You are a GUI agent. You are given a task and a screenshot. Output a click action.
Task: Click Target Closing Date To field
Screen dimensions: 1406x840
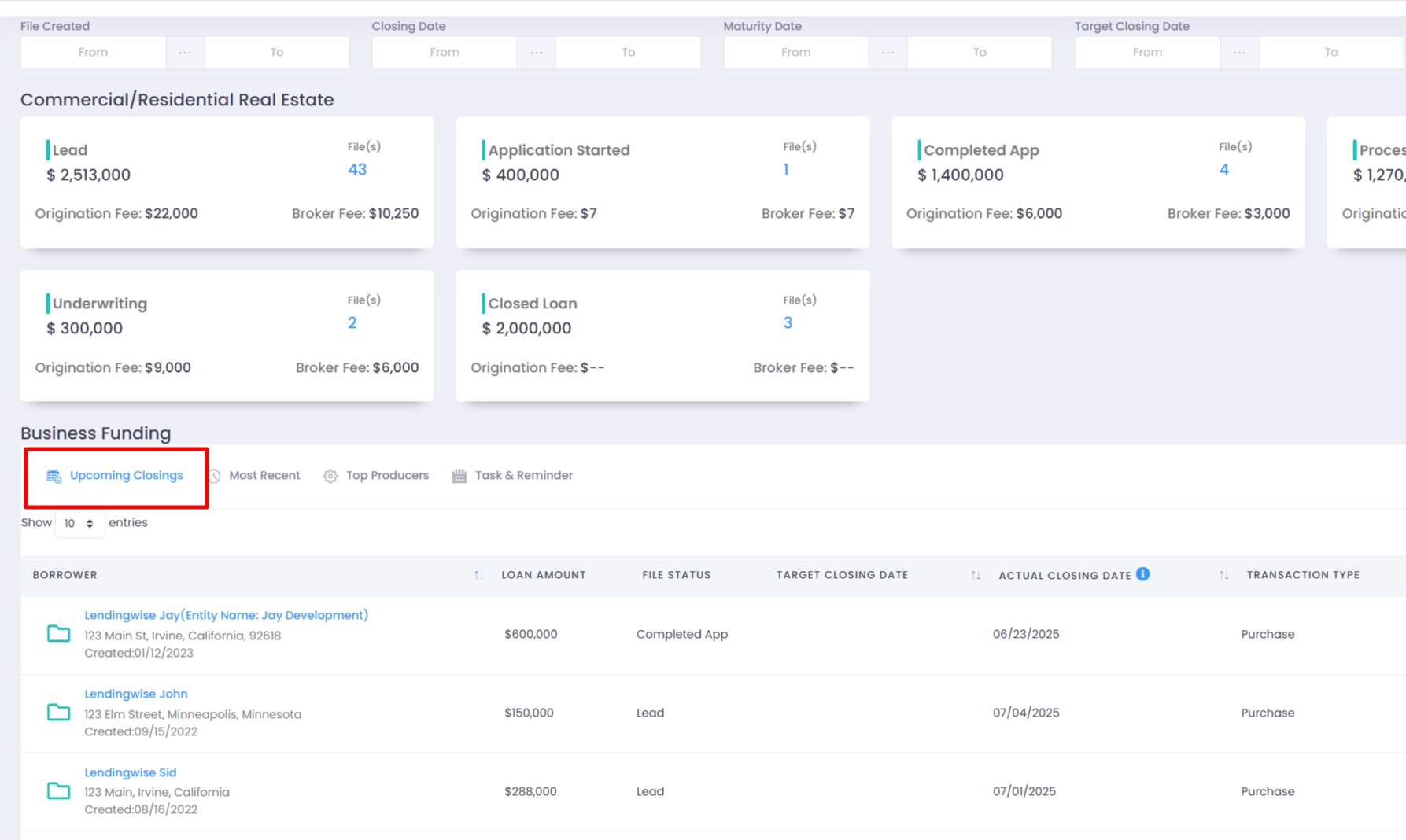1331,52
